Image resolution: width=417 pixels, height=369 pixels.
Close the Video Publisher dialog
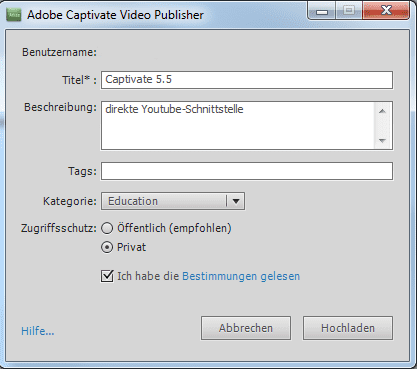386,11
